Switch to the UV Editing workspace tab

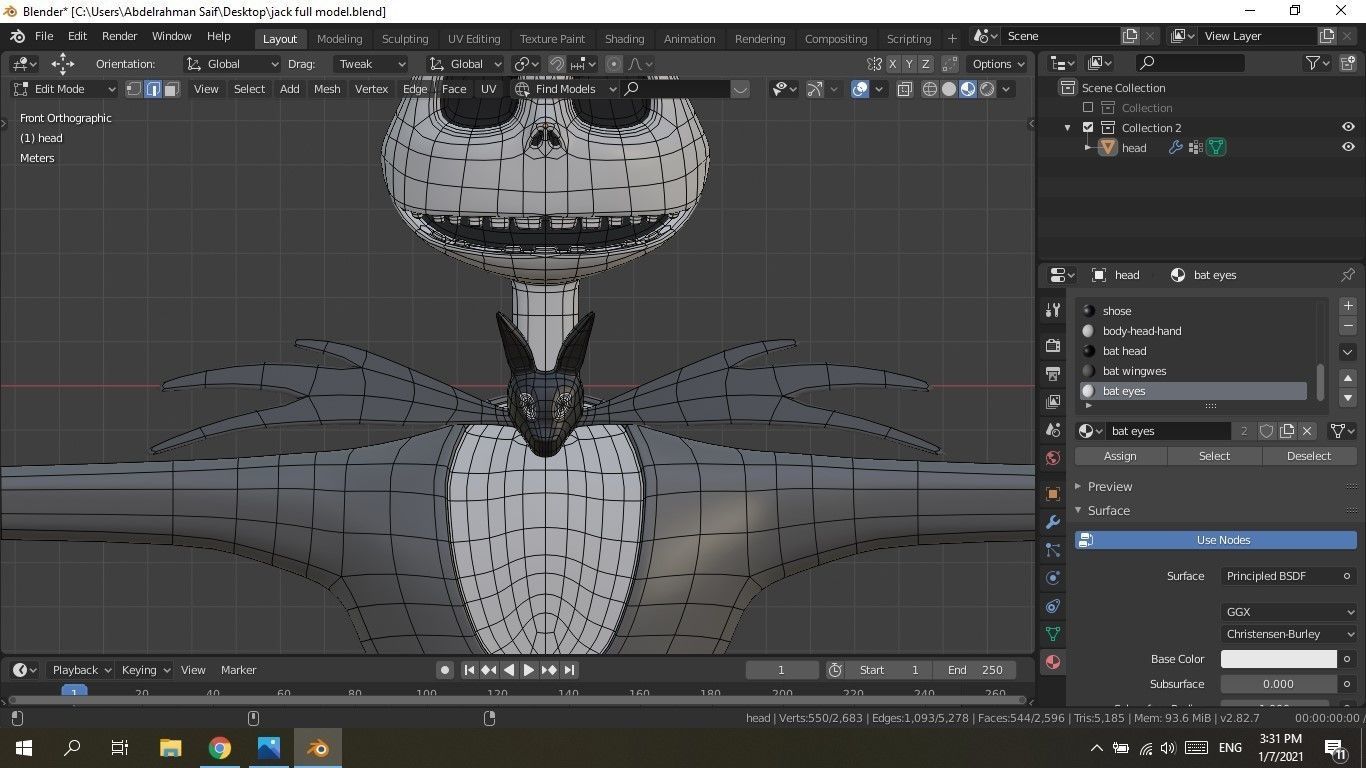474,39
